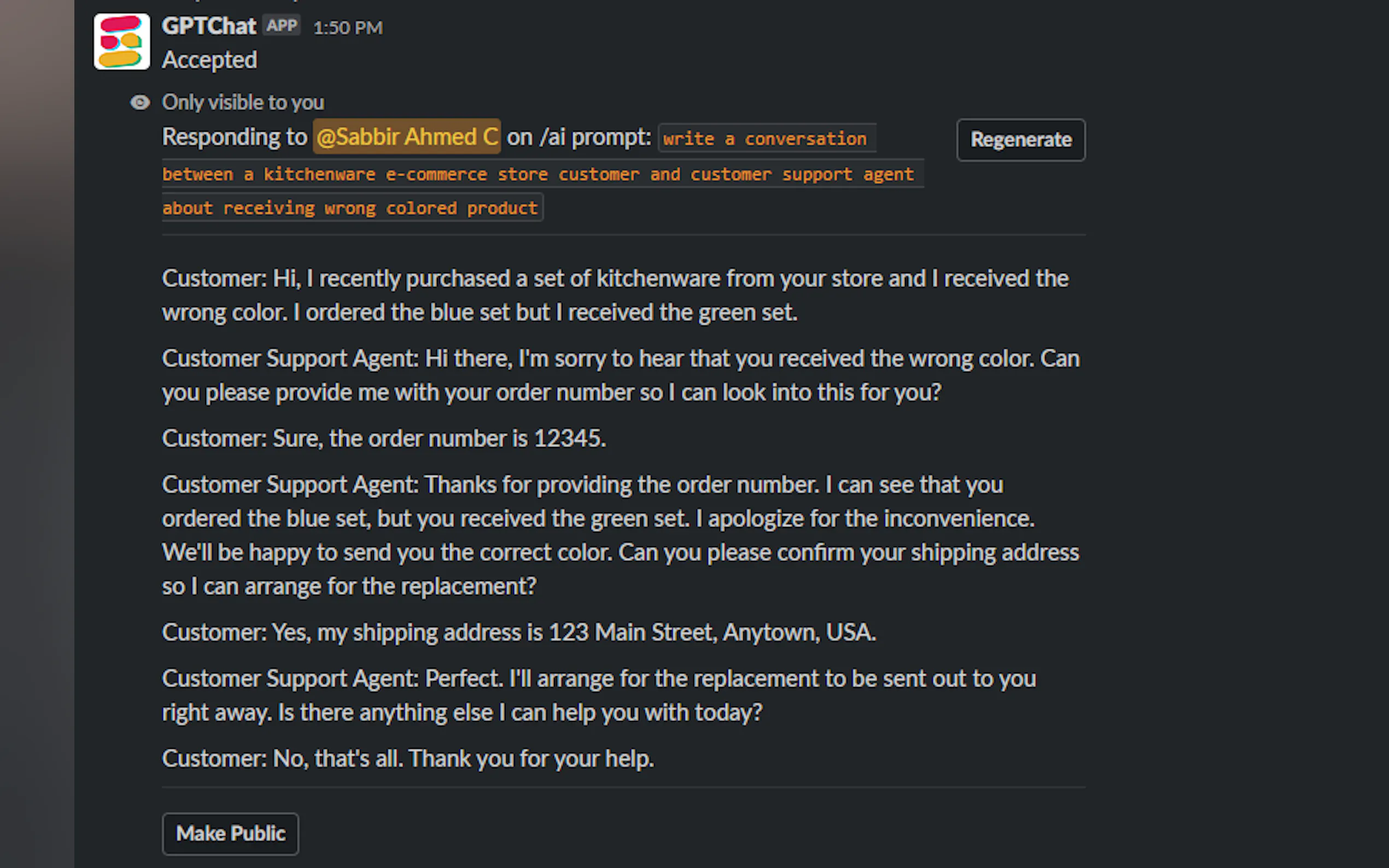Open the @Sabbir Ahmed C mention

[406, 137]
